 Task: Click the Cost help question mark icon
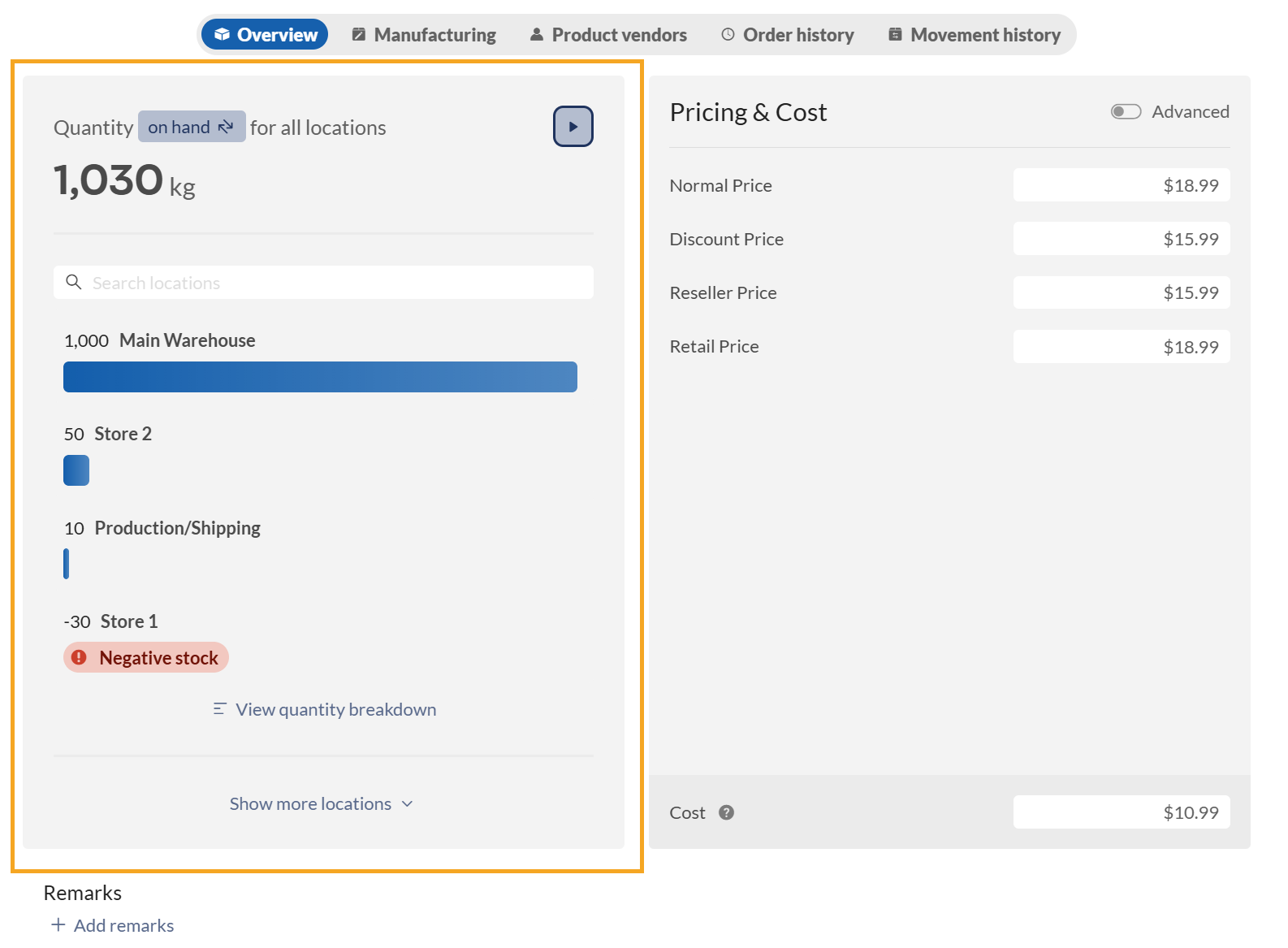click(726, 812)
